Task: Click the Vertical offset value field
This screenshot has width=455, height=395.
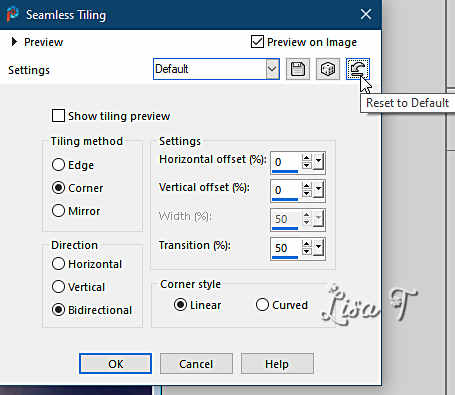Action: [286, 190]
